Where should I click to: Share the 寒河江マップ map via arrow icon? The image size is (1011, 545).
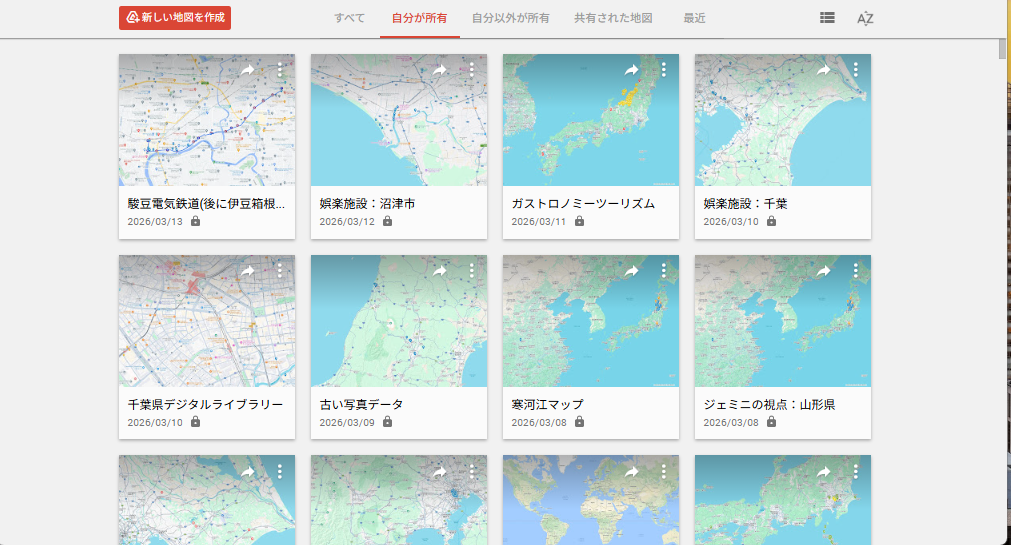coord(631,271)
